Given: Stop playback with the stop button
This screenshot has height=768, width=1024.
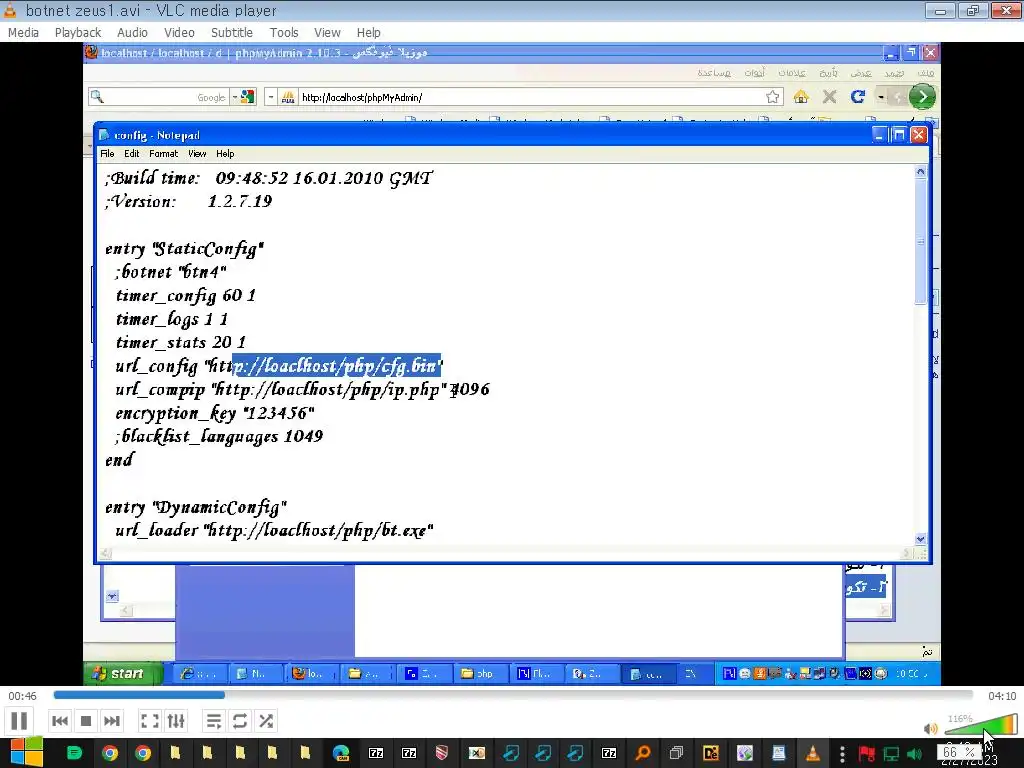Looking at the screenshot, I should coord(86,721).
